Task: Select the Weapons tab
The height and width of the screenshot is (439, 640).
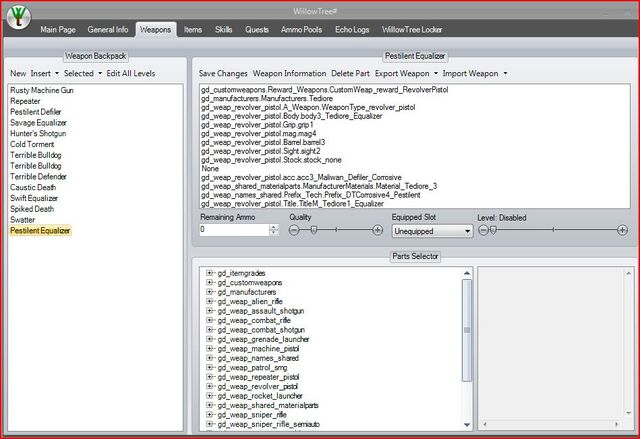Action: pos(156,29)
